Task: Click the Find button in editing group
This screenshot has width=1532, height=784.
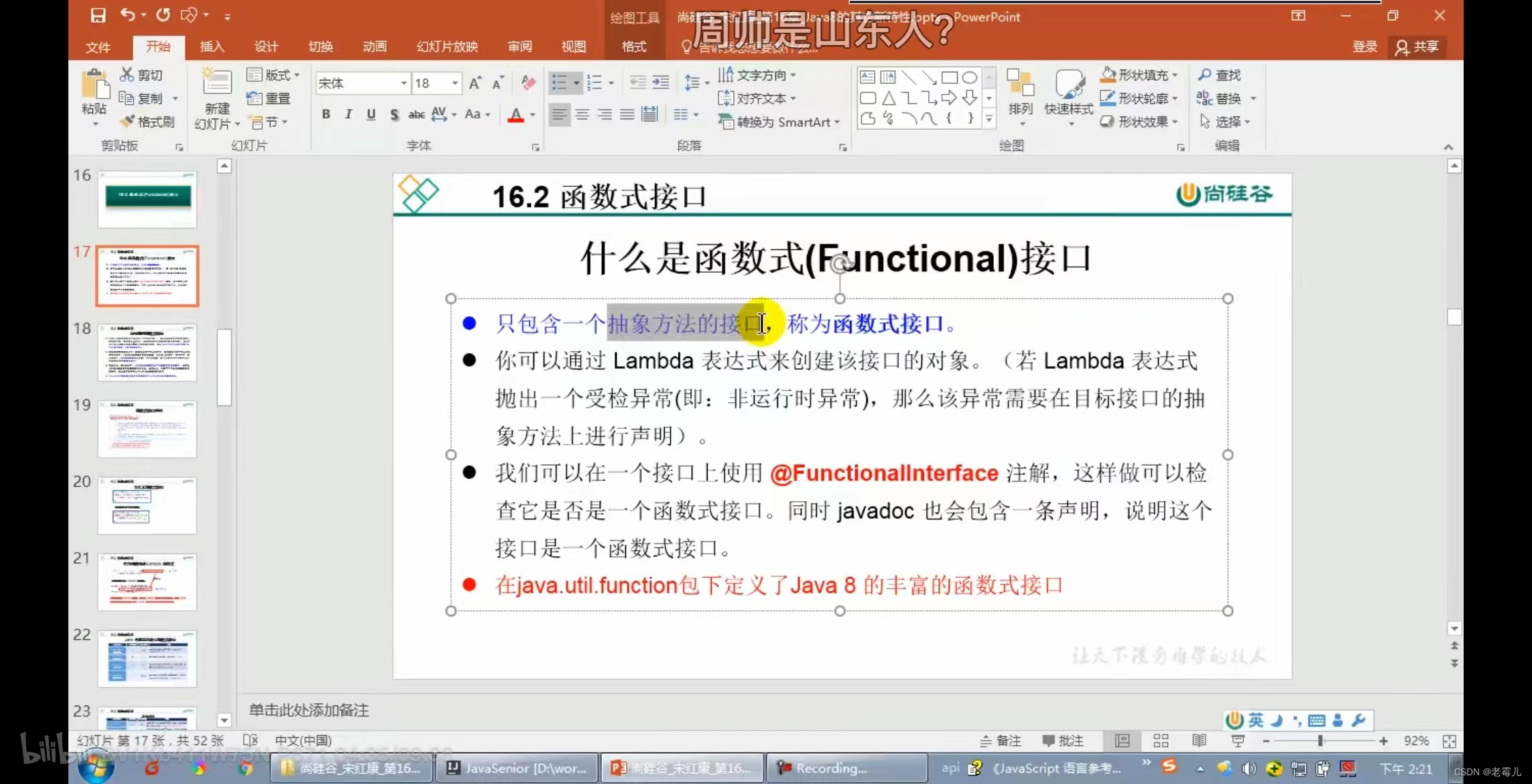Action: click(1220, 75)
